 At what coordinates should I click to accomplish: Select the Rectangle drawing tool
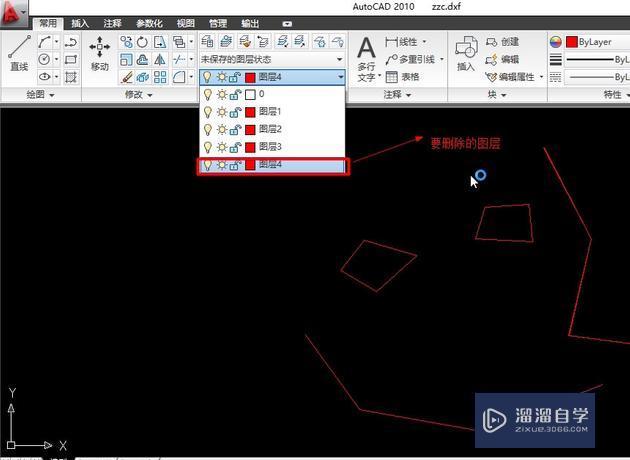(x=71, y=59)
